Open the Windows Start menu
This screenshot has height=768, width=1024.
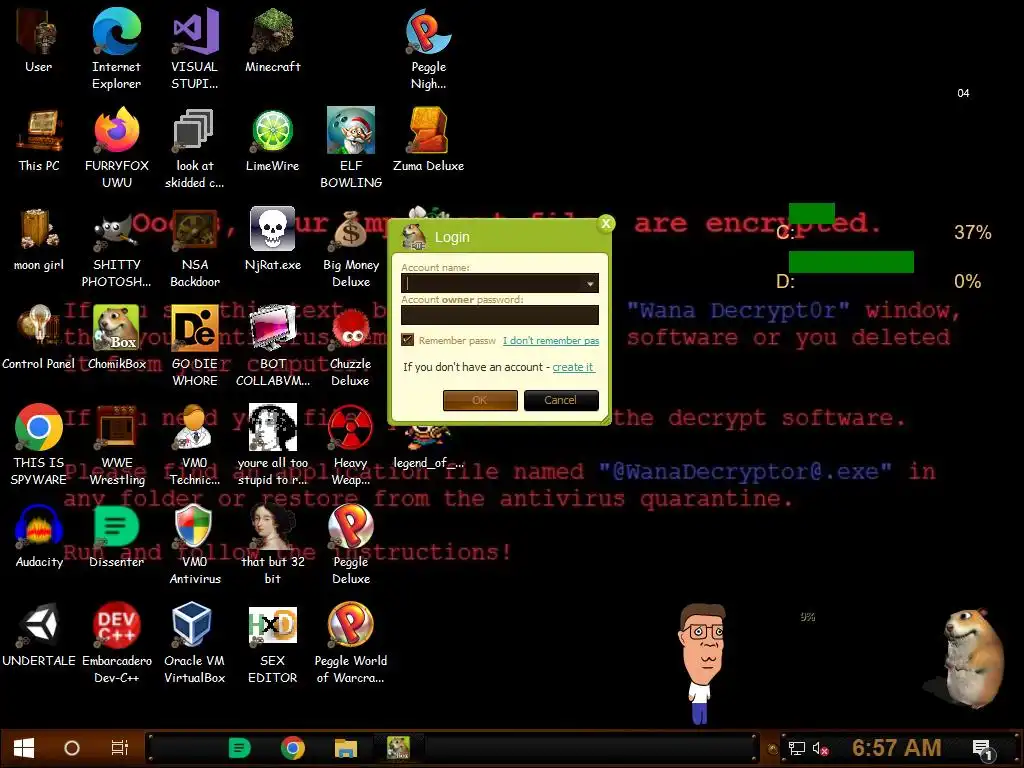(24, 748)
